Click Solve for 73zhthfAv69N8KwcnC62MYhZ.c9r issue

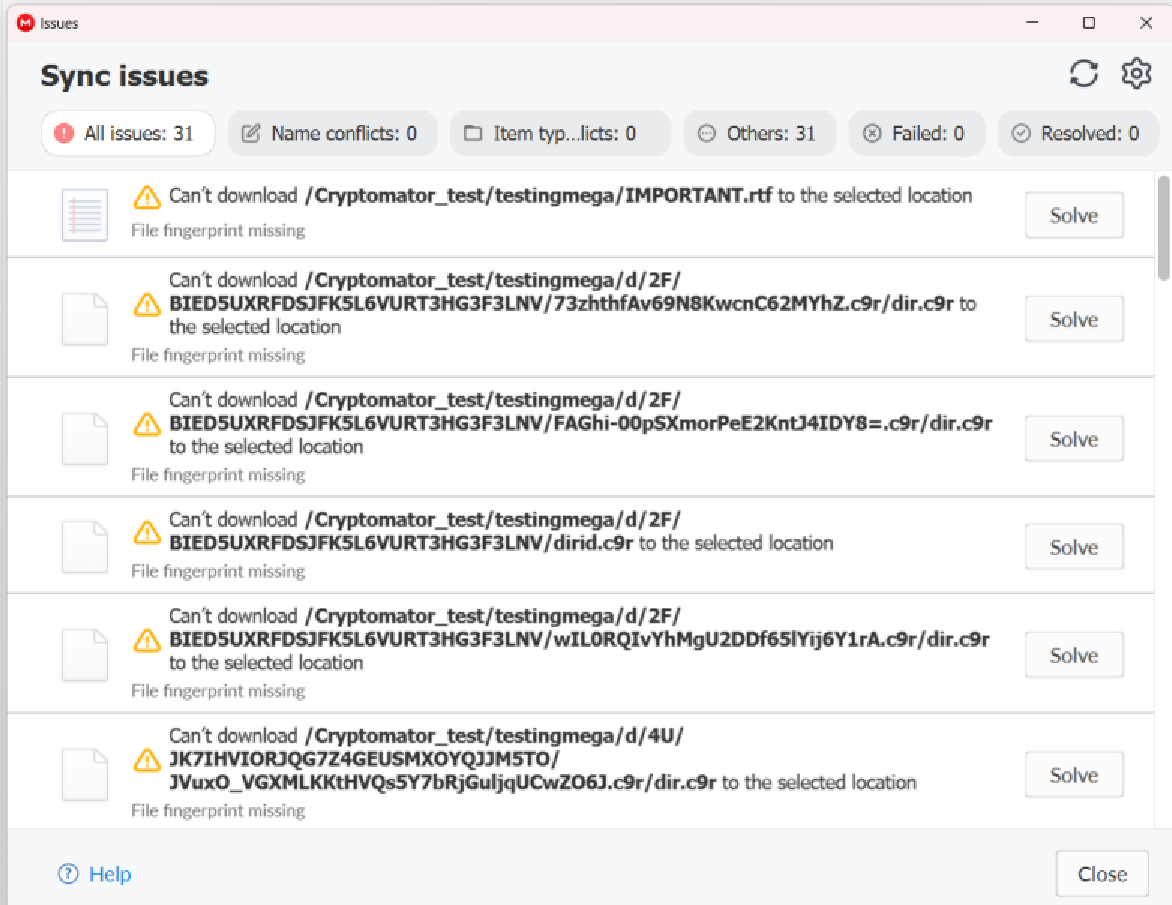point(1073,319)
